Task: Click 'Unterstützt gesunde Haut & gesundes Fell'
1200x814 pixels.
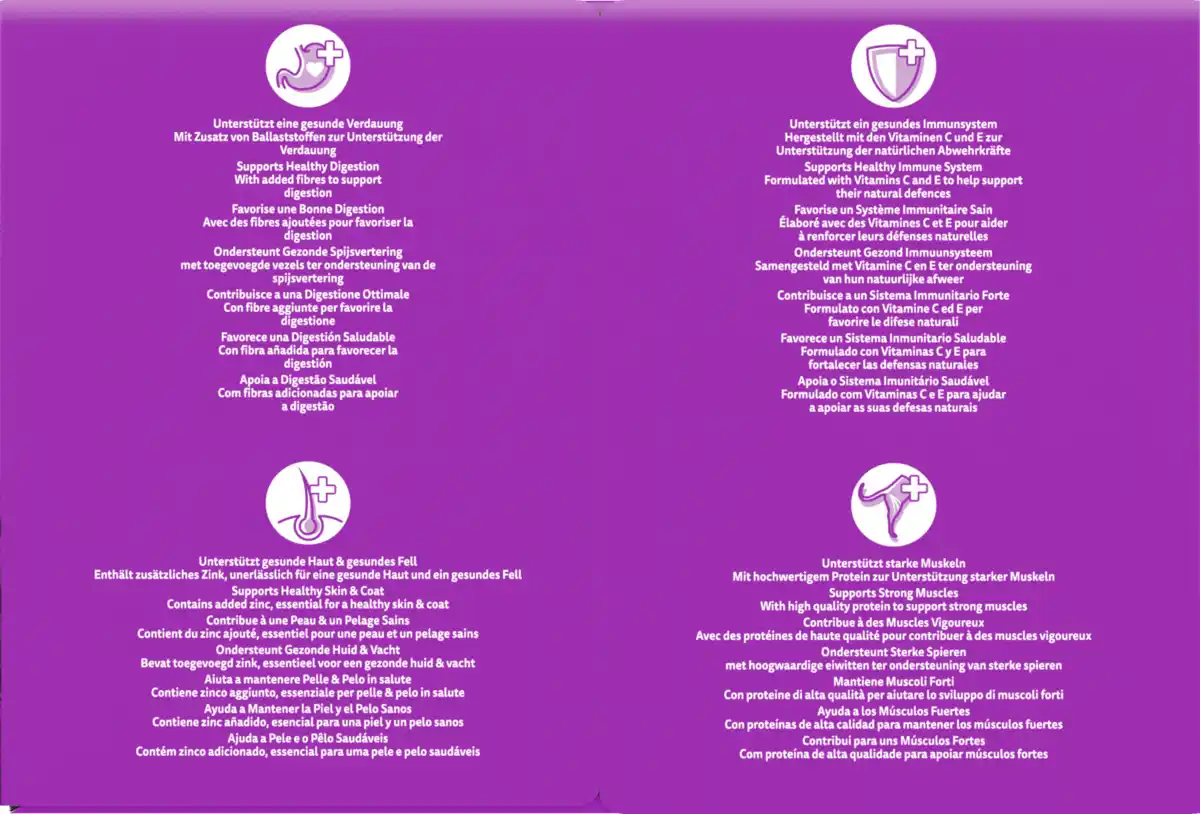Action: click(308, 562)
